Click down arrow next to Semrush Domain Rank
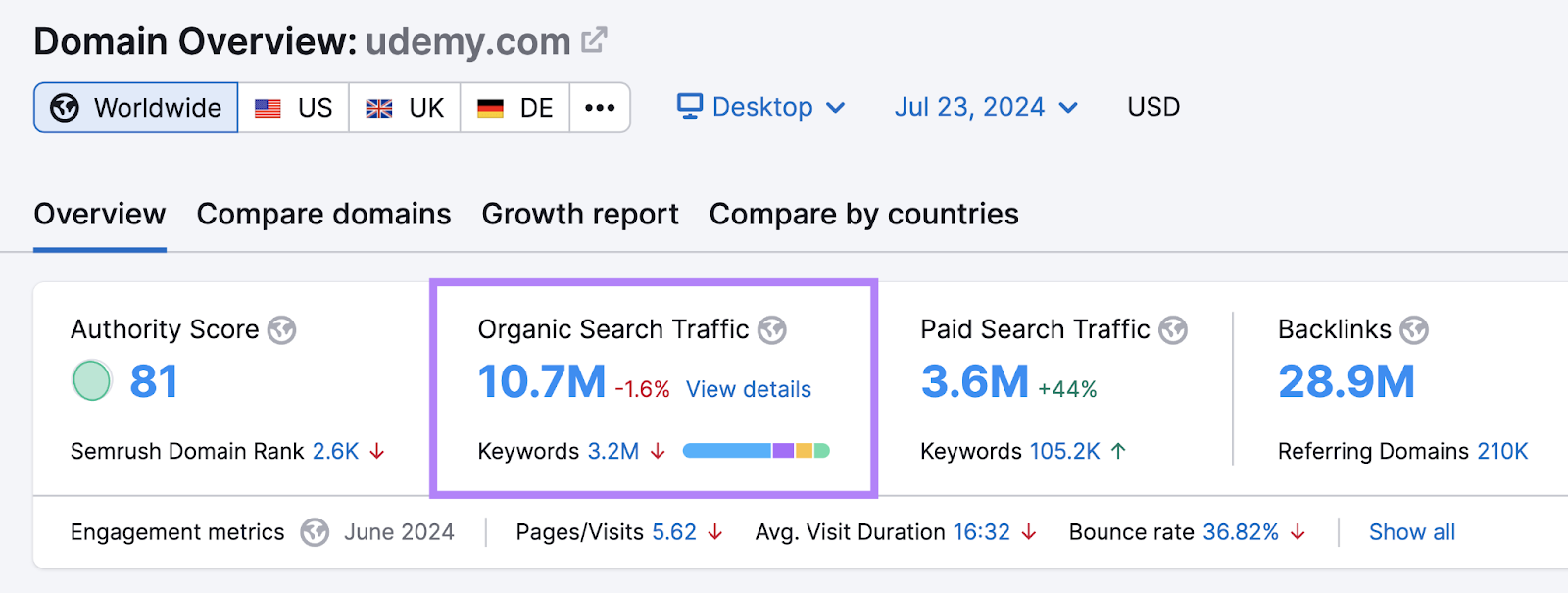 (x=377, y=451)
